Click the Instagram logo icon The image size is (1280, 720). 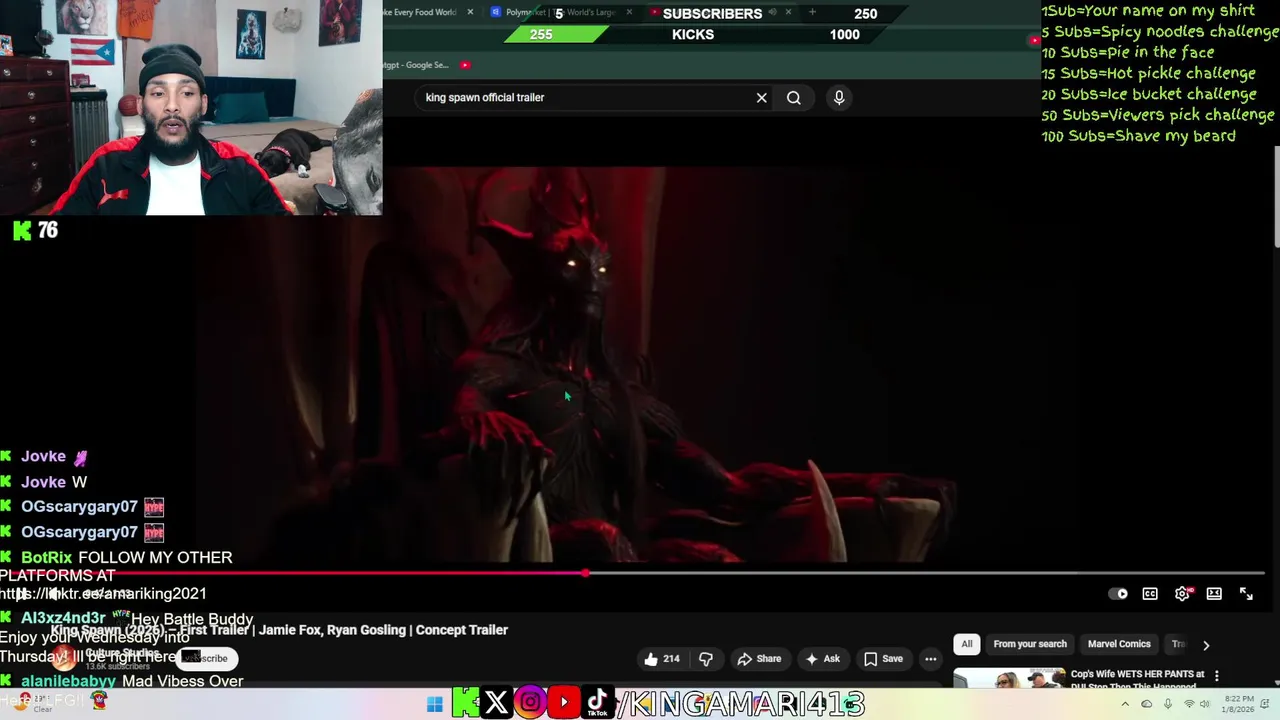click(530, 703)
